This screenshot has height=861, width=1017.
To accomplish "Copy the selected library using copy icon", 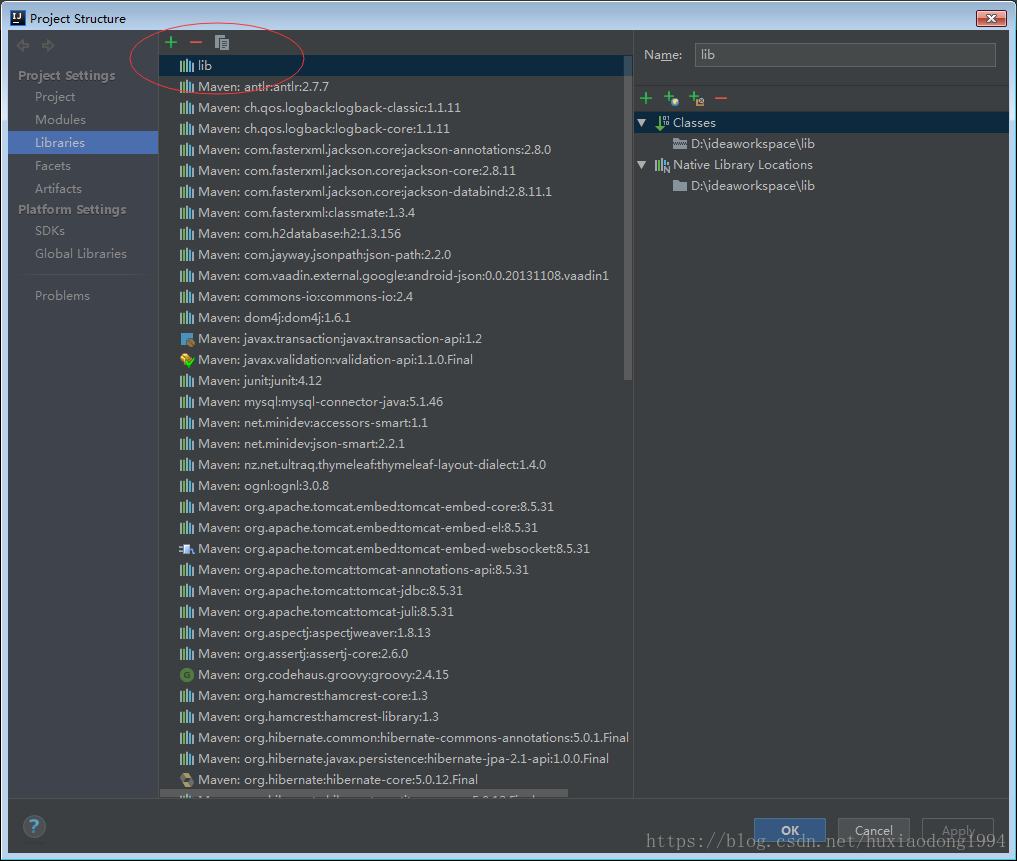I will 222,43.
